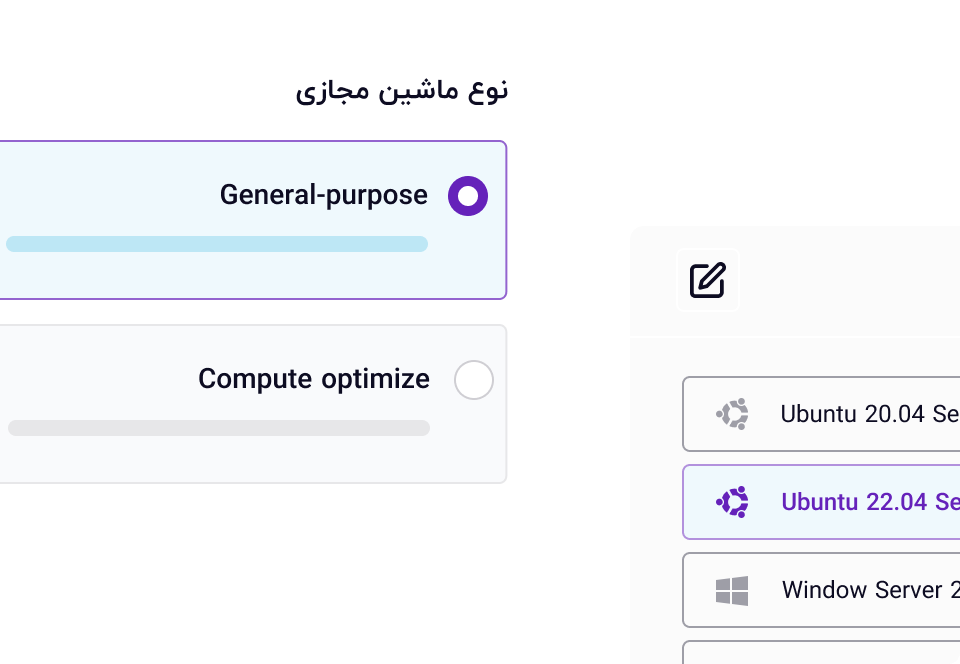Screen dimensions: 960x664
Task: Select the General-purpose radio button
Action: click(x=467, y=196)
